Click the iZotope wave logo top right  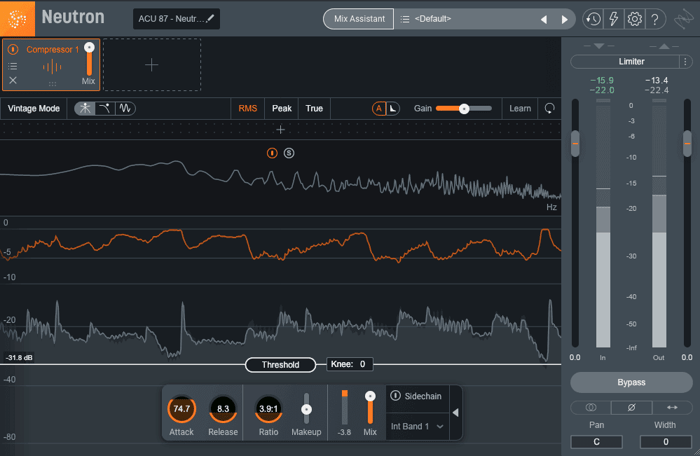coord(683,19)
